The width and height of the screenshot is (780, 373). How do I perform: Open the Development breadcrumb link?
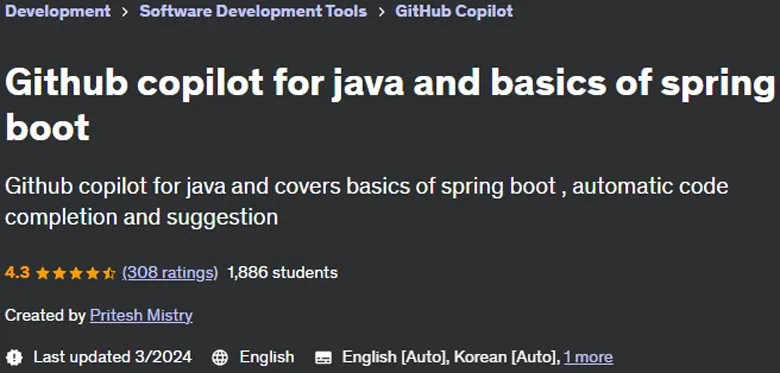(x=58, y=11)
